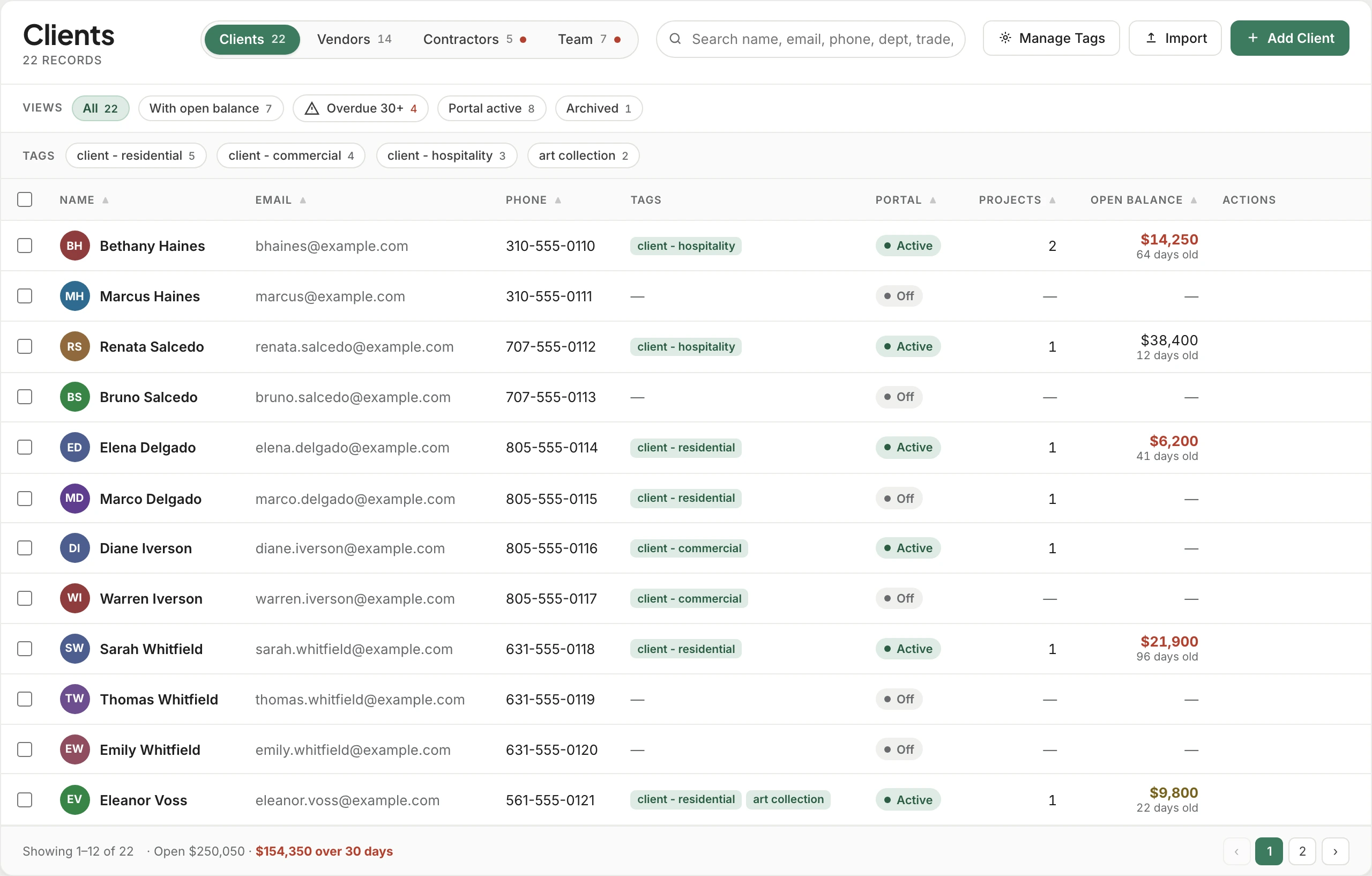Switch to Vendors tab

[354, 39]
